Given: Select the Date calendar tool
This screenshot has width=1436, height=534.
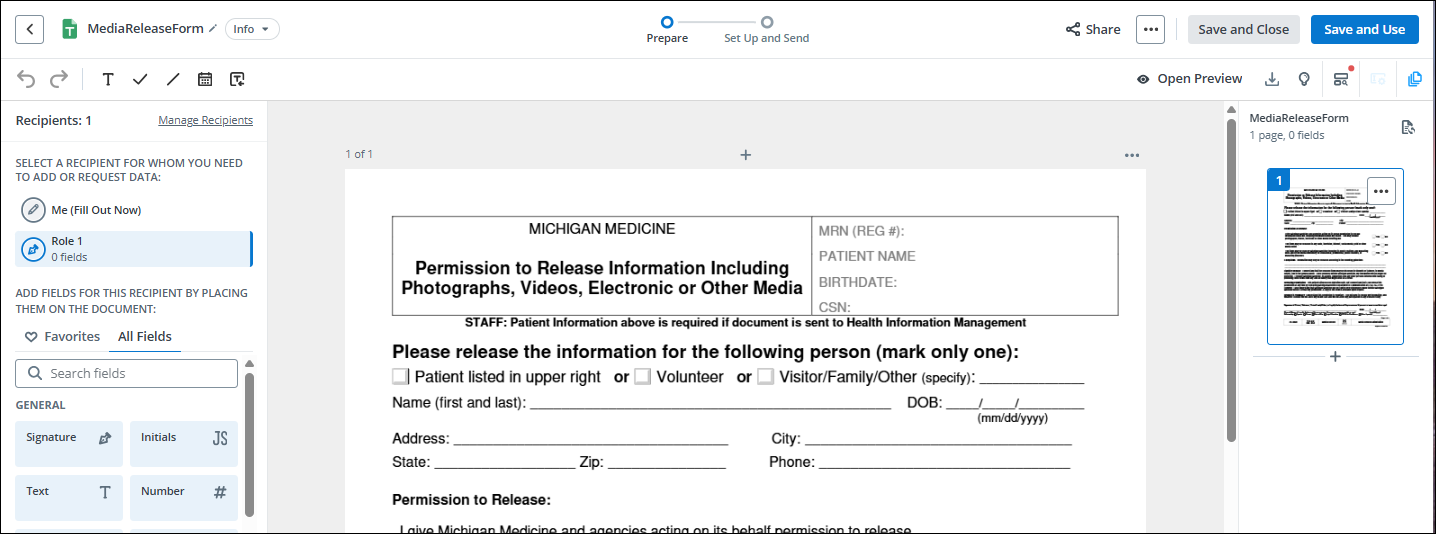Looking at the screenshot, I should tap(205, 79).
